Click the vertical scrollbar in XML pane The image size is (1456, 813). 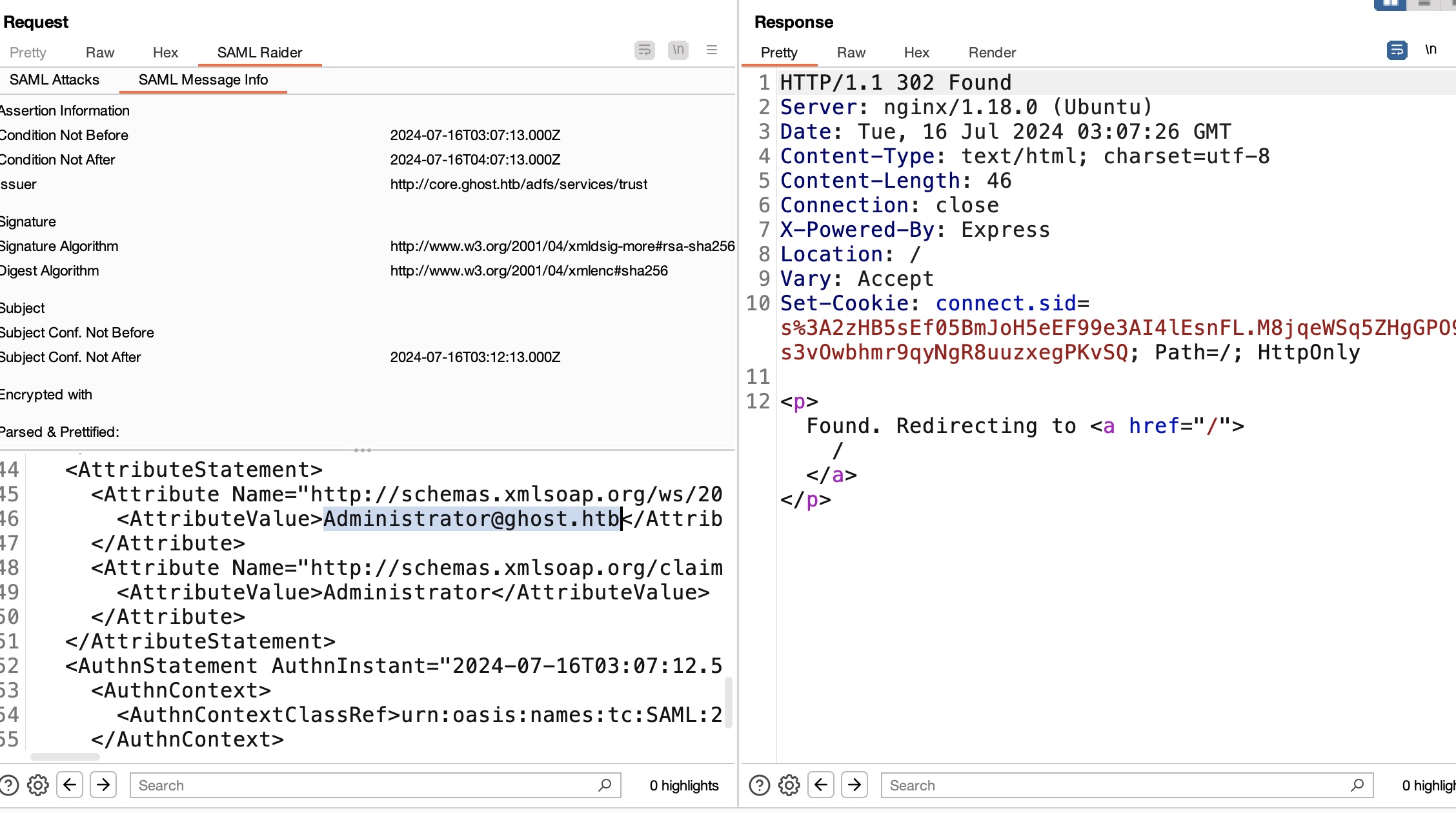pos(729,702)
